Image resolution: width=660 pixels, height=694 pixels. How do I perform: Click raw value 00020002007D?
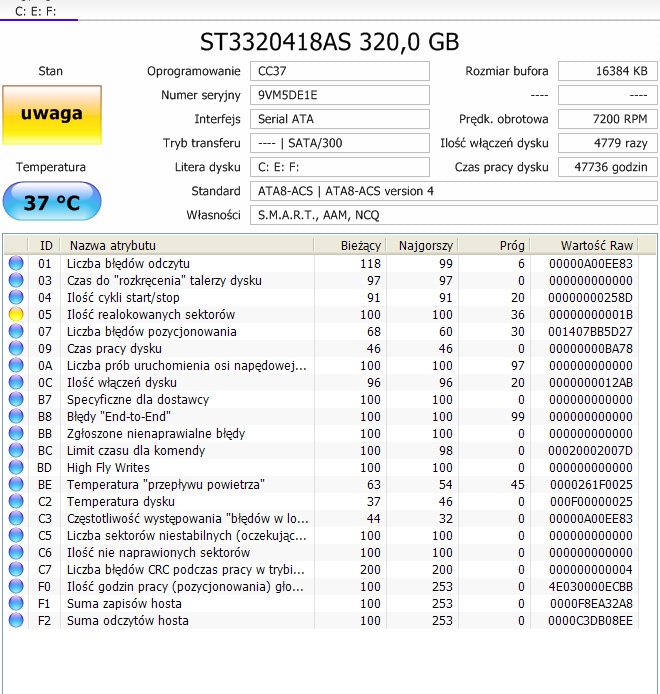pyautogui.click(x=591, y=451)
